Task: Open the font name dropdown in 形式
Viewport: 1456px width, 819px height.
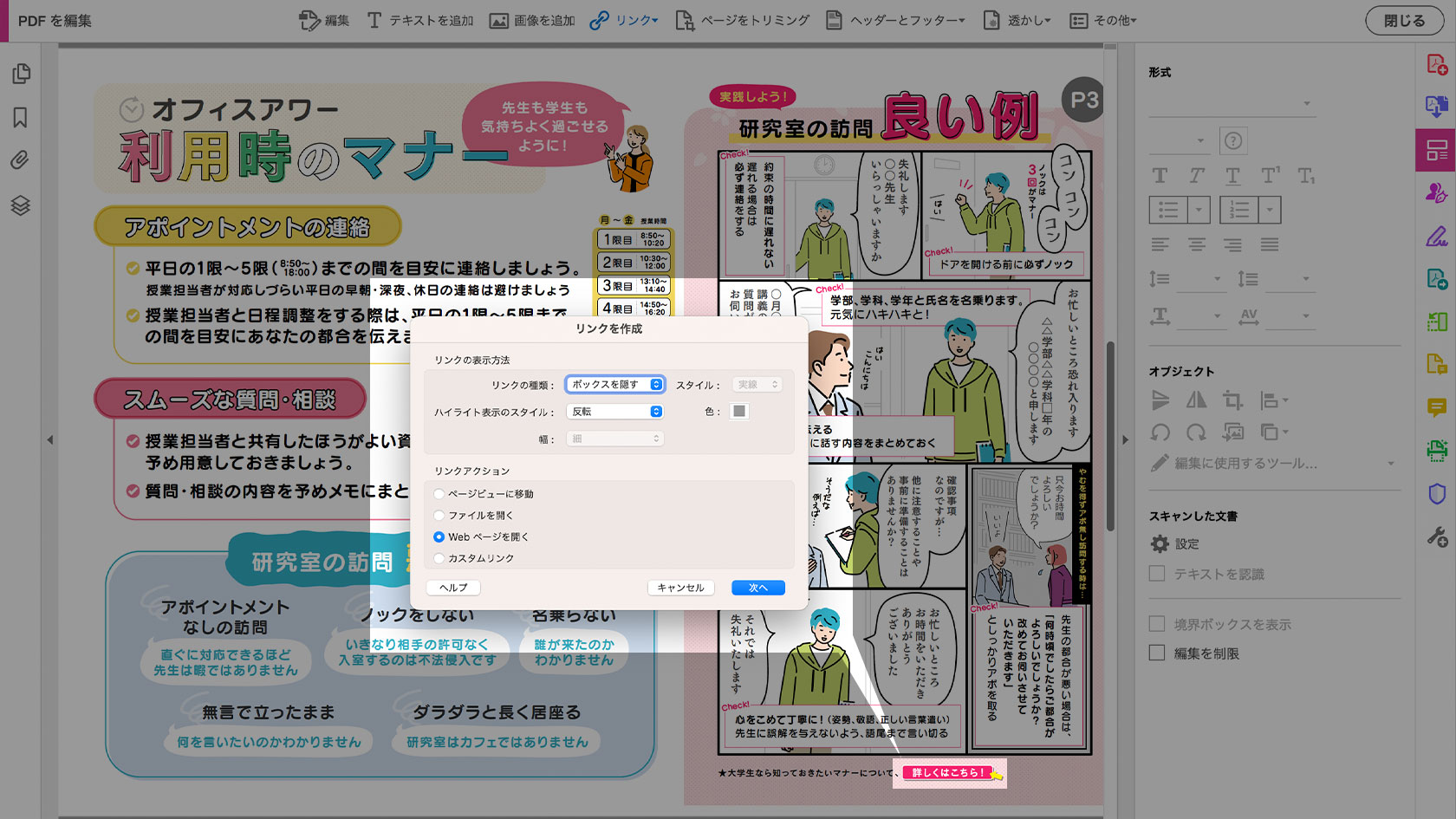Action: point(1232,105)
